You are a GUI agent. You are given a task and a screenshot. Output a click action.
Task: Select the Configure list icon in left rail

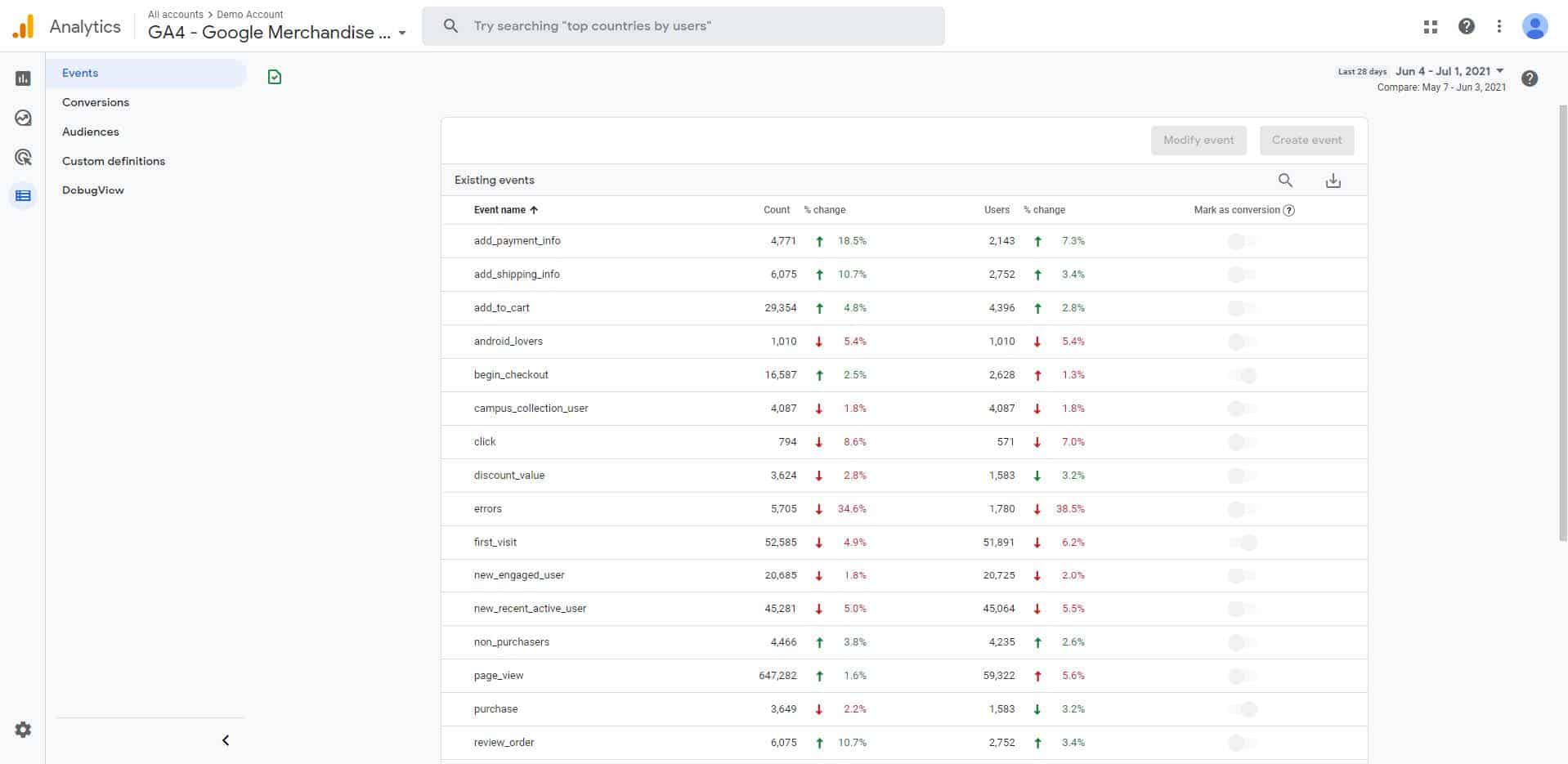[x=23, y=196]
